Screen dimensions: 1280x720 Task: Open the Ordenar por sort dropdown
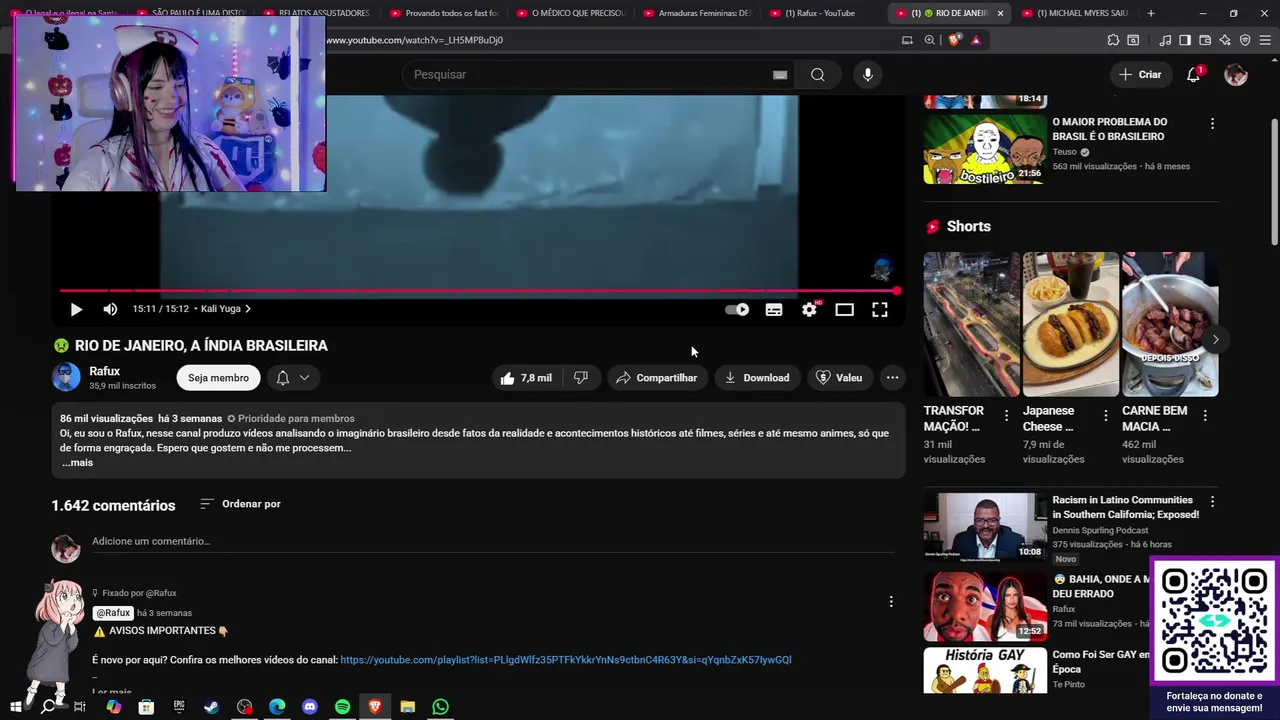(x=240, y=504)
